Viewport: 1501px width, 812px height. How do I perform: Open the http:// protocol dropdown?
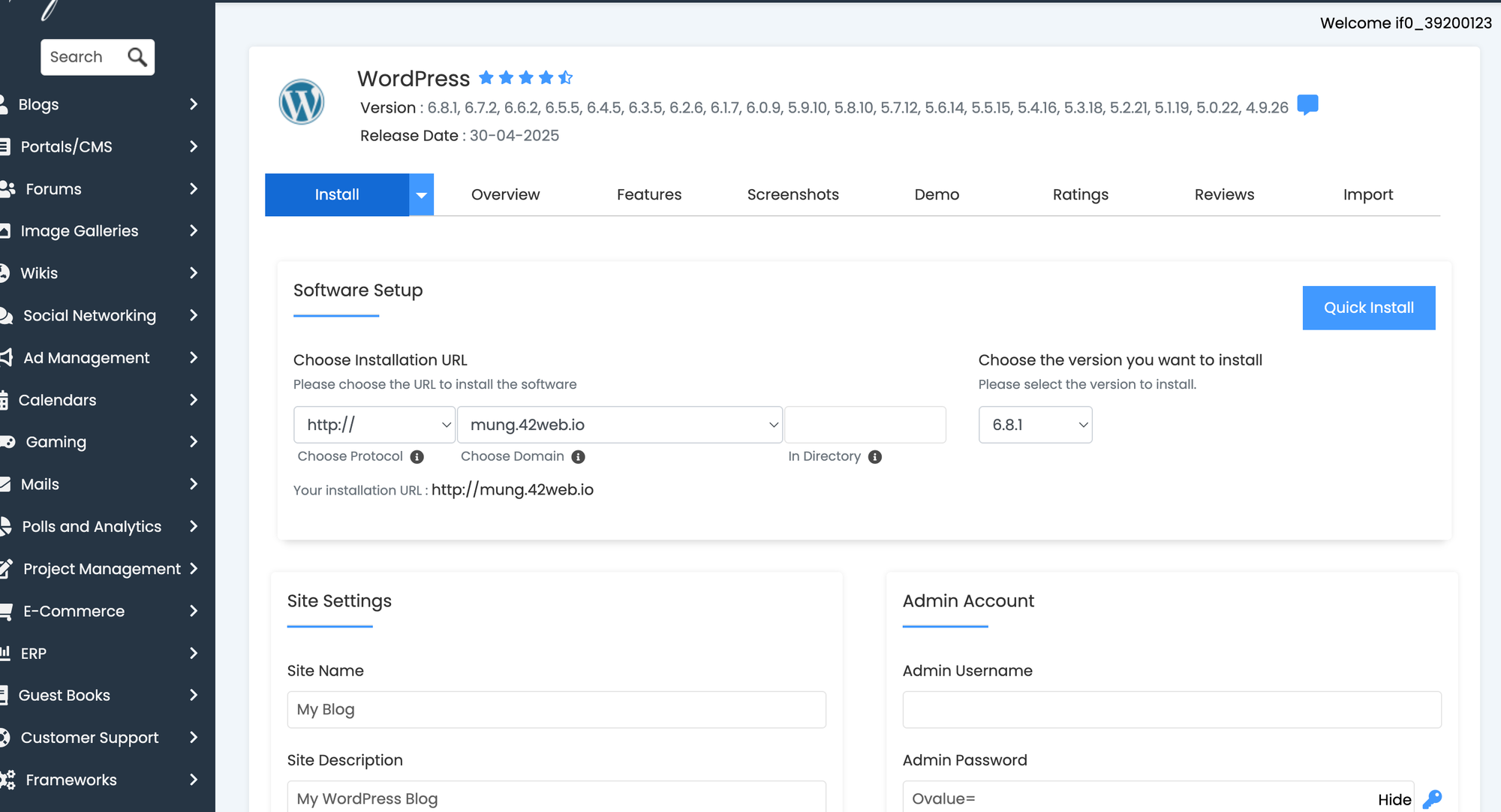374,425
